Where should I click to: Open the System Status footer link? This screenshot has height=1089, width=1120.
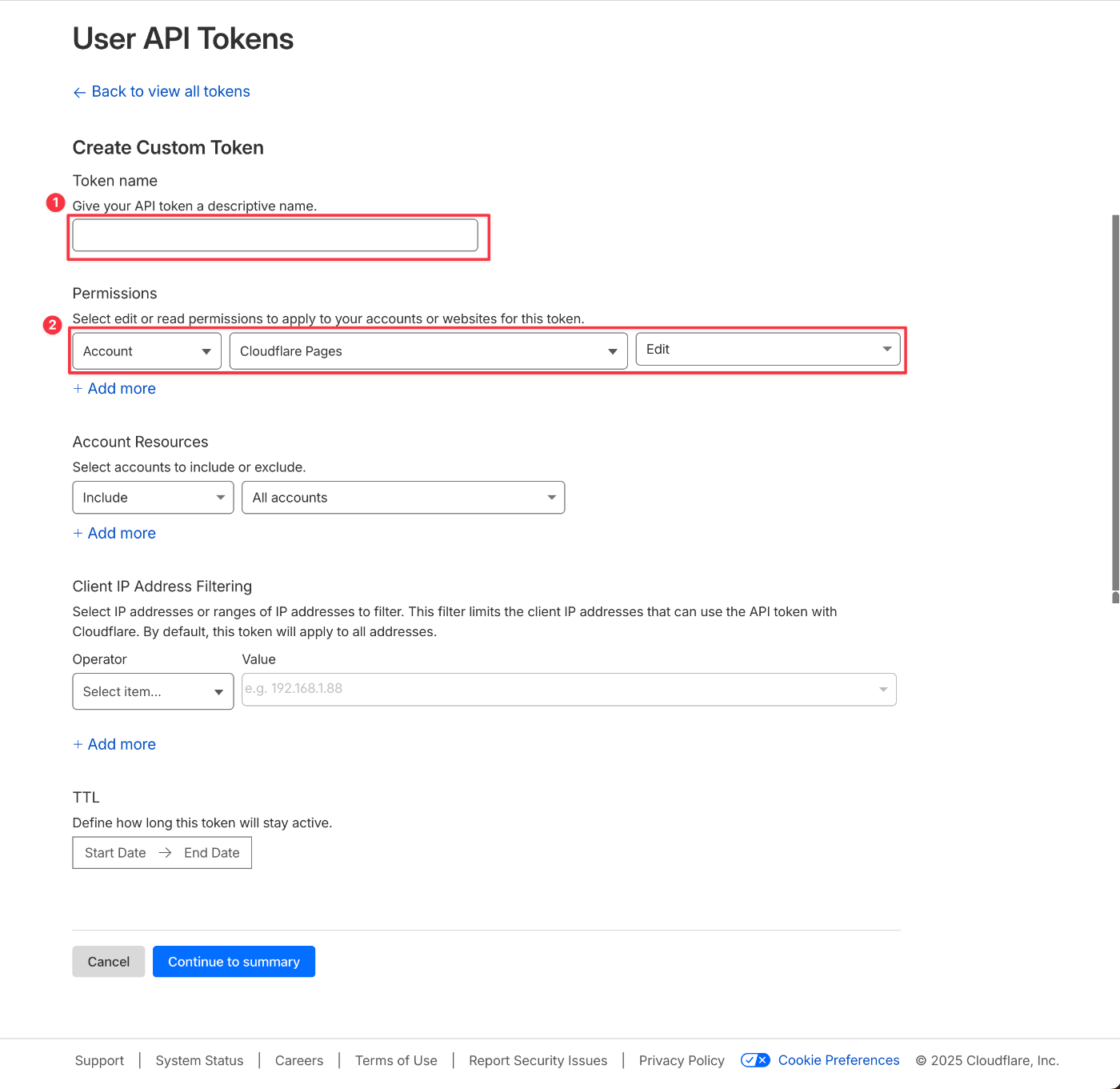click(x=199, y=1061)
